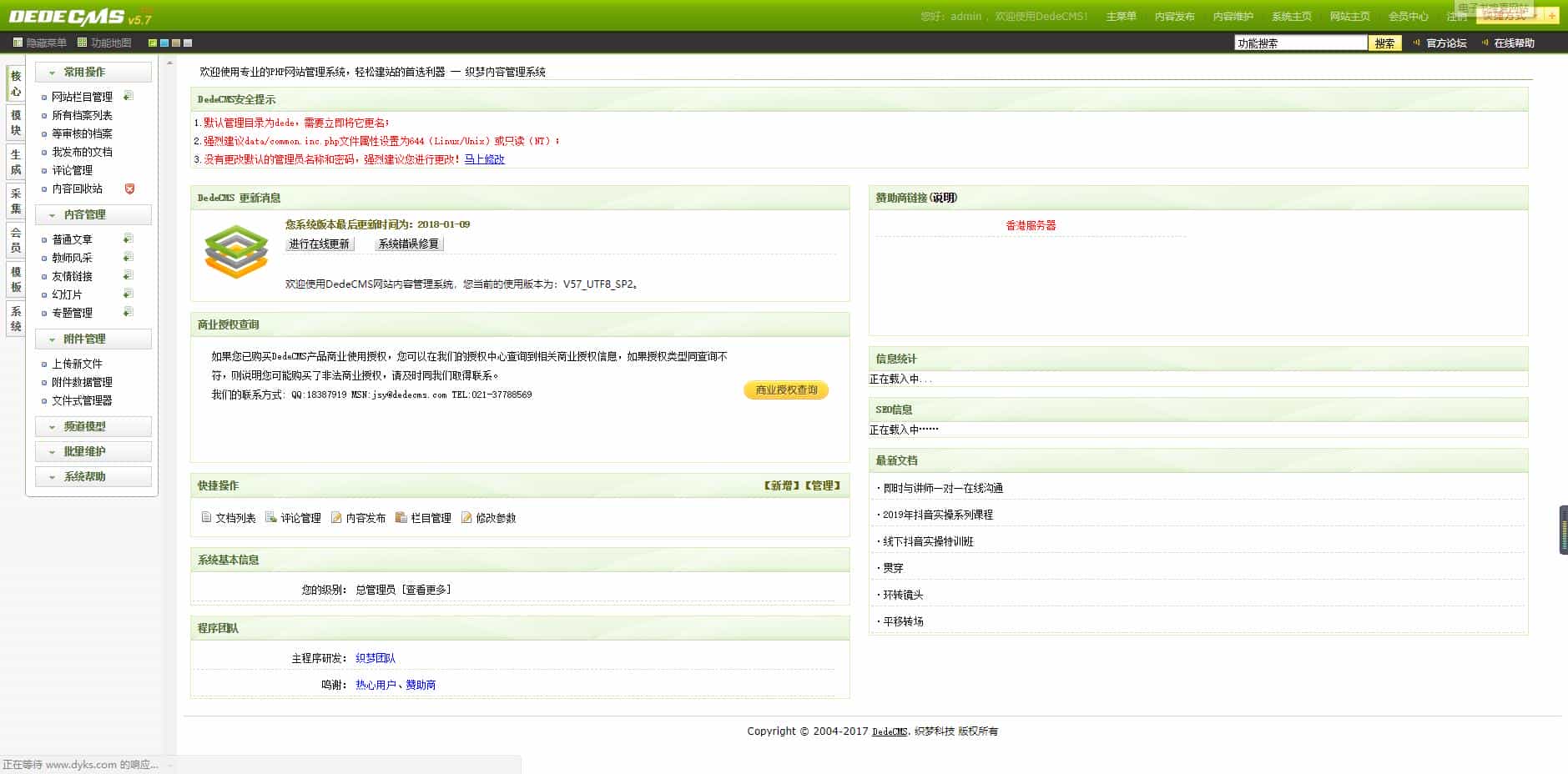点击马上修改链接更改管理员密码

pos(483,159)
